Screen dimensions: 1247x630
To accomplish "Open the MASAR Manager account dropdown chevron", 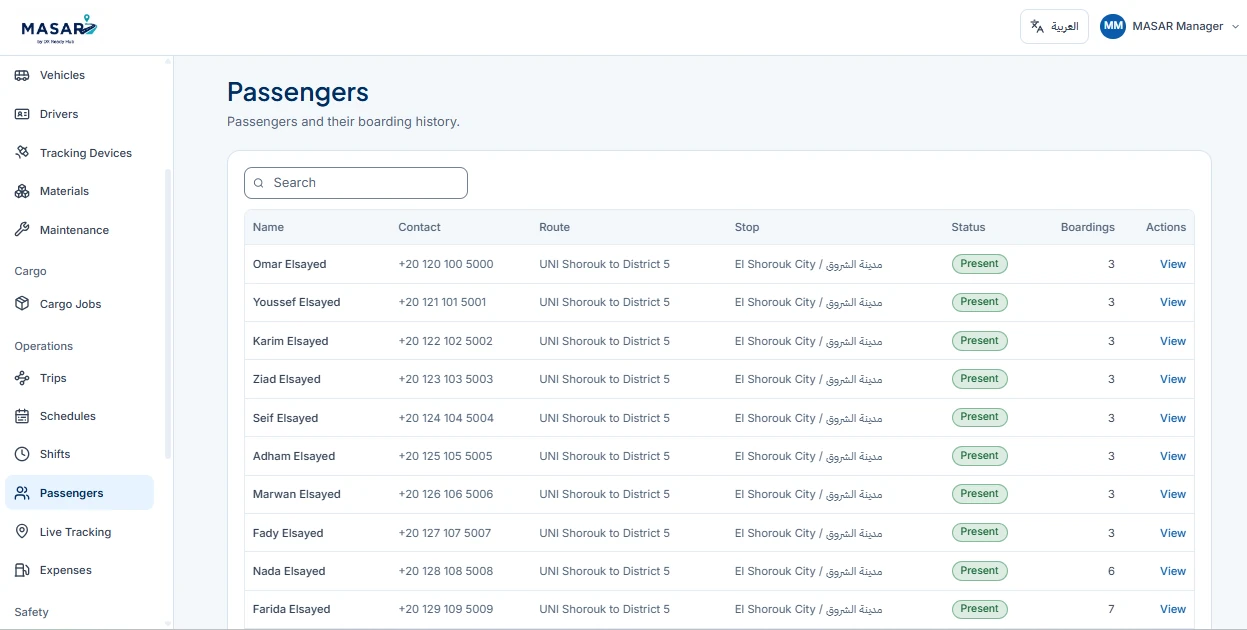I will click(x=1234, y=27).
